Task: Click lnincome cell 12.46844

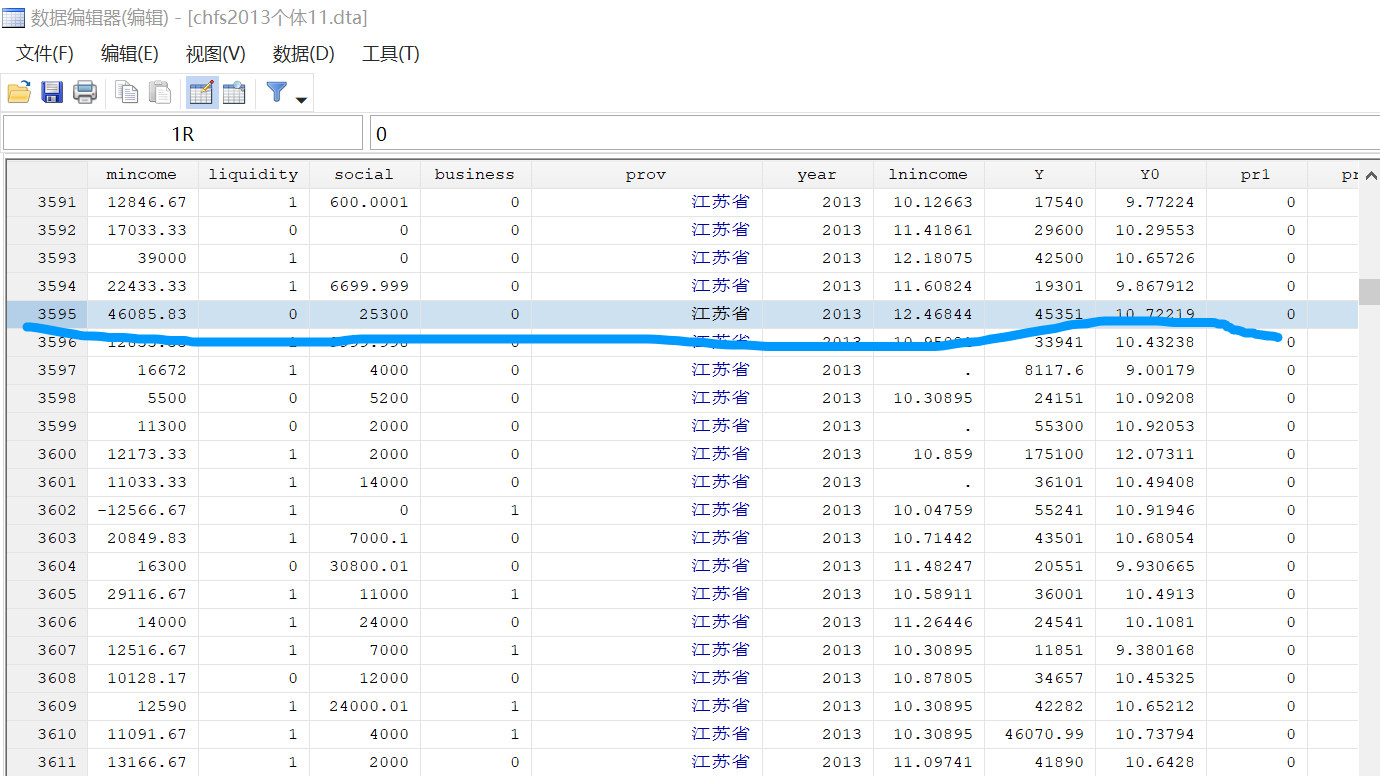Action: pos(928,314)
